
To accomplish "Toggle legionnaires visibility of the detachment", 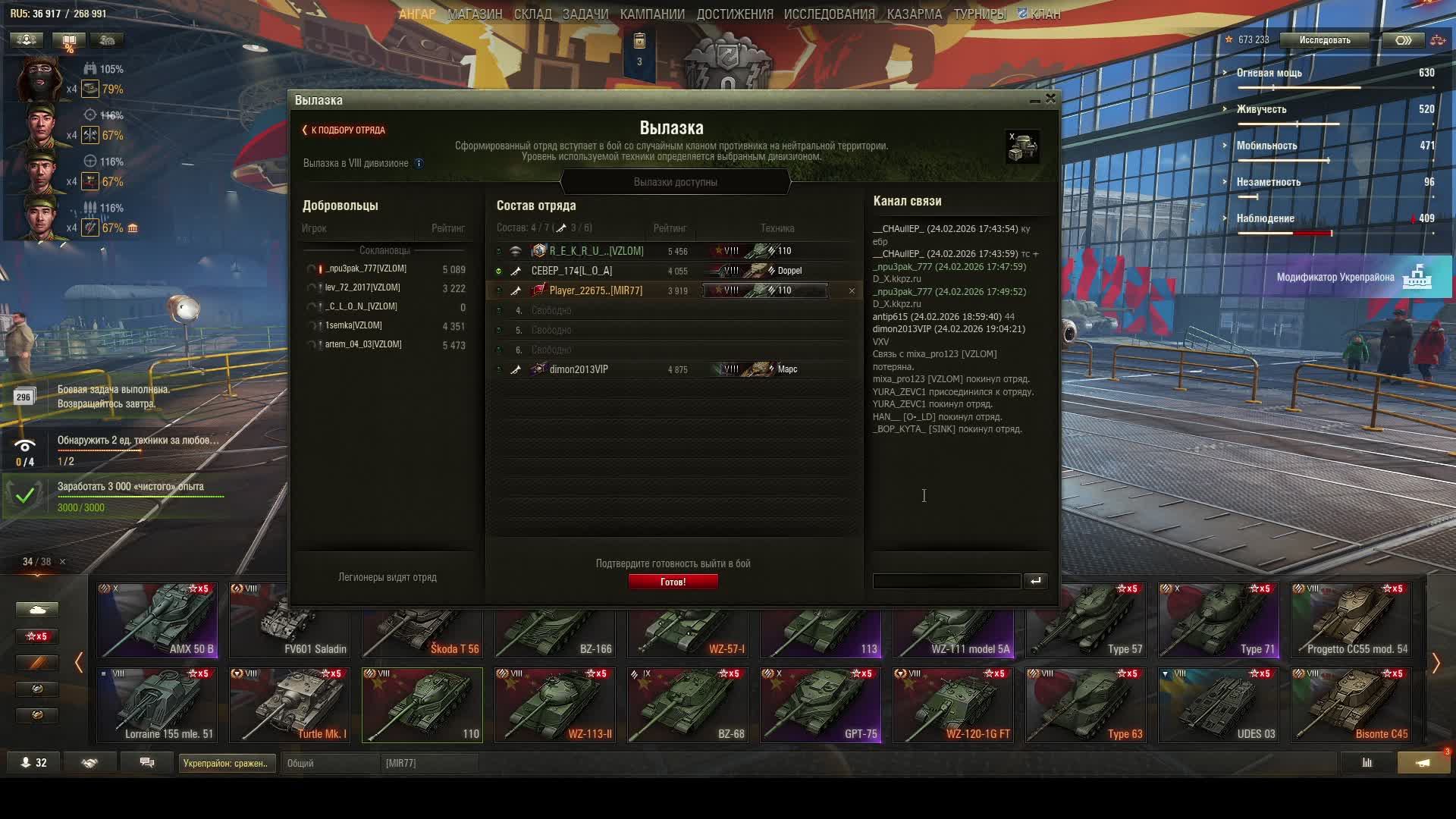I will coord(387,577).
